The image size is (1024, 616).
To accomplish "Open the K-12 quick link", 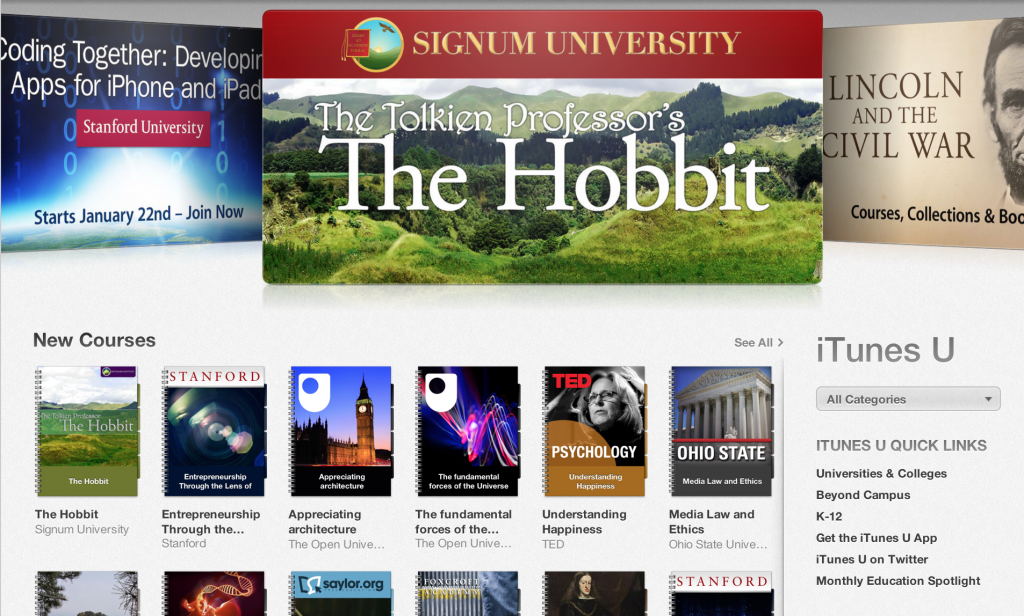I will tap(829, 517).
